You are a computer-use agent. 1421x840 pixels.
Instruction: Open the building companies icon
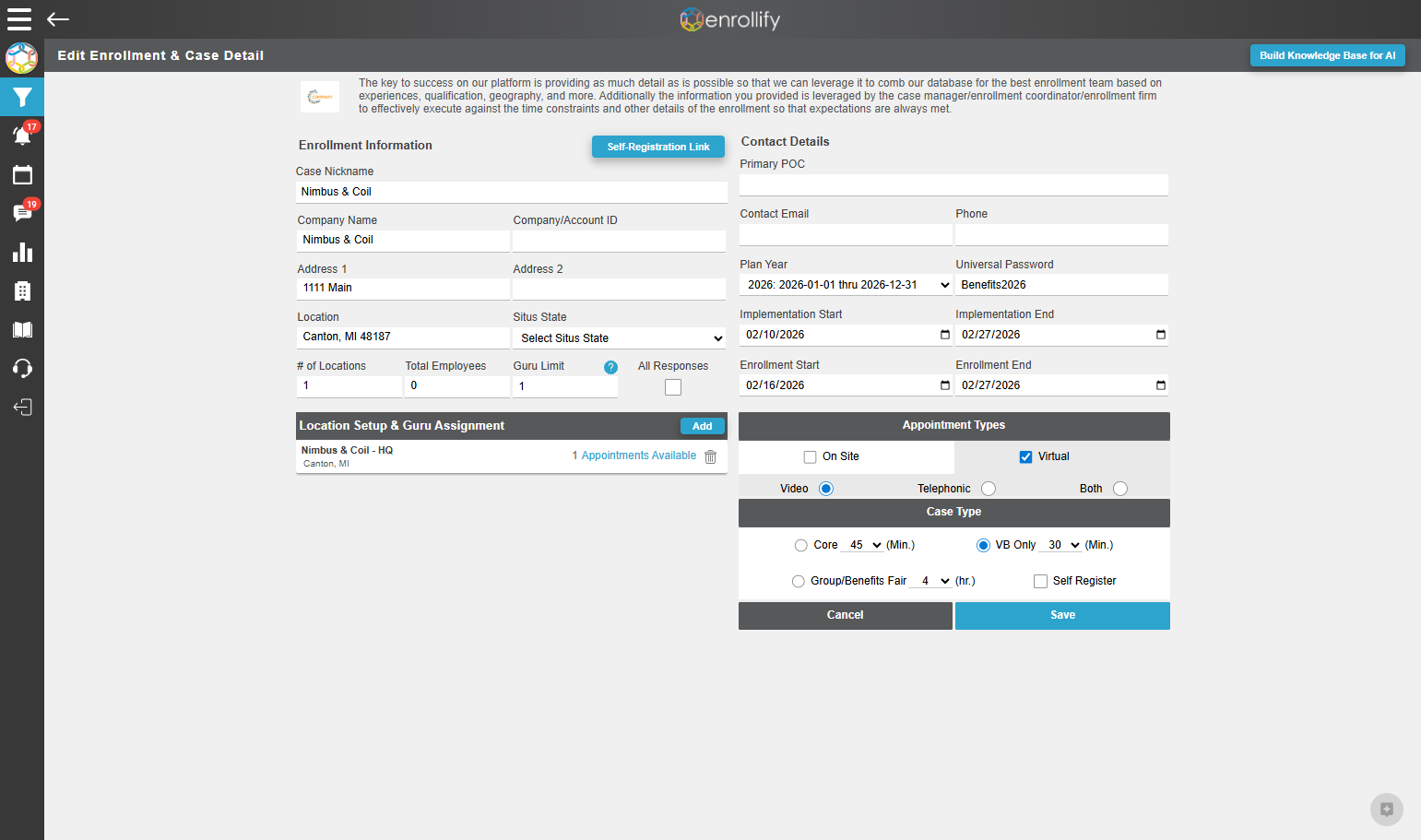pos(22,291)
